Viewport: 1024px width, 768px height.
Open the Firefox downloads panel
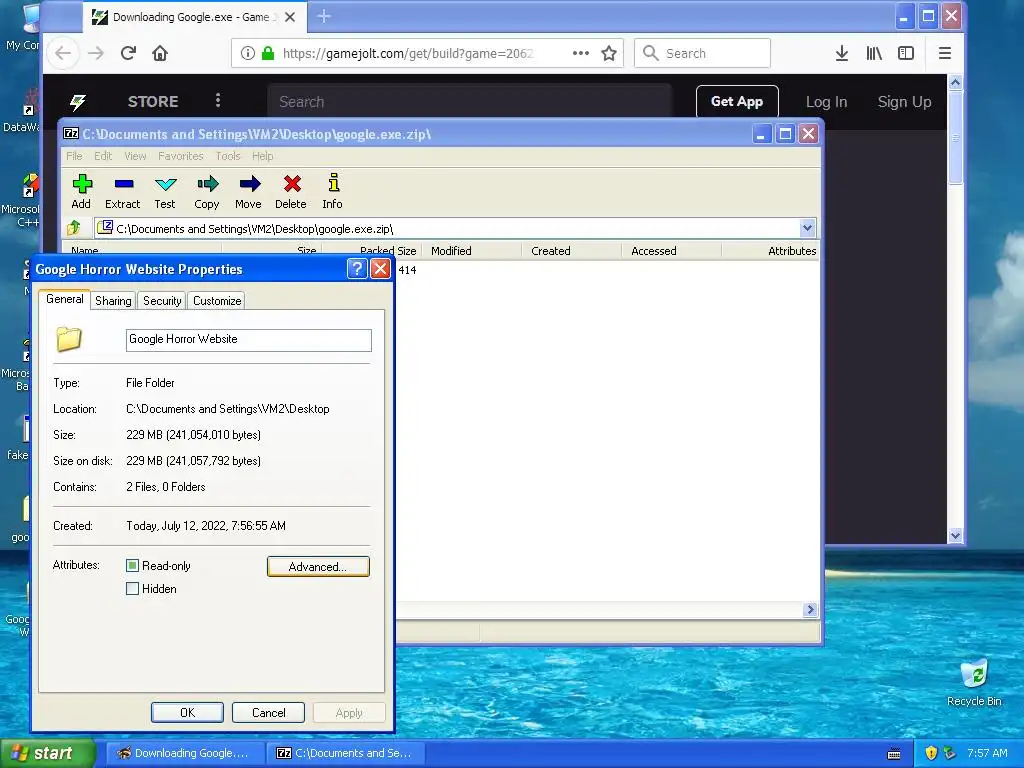click(842, 54)
